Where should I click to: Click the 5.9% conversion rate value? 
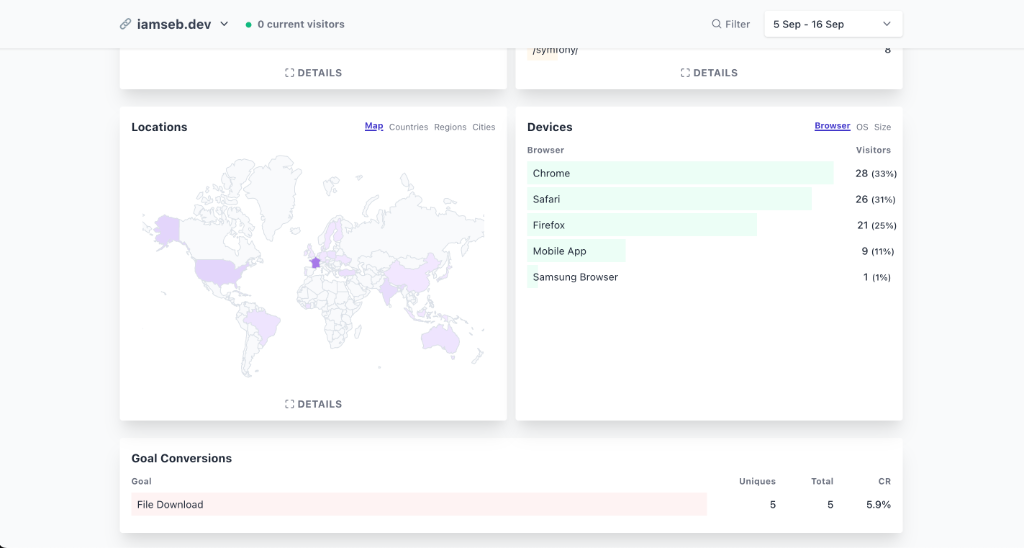pyautogui.click(x=878, y=504)
